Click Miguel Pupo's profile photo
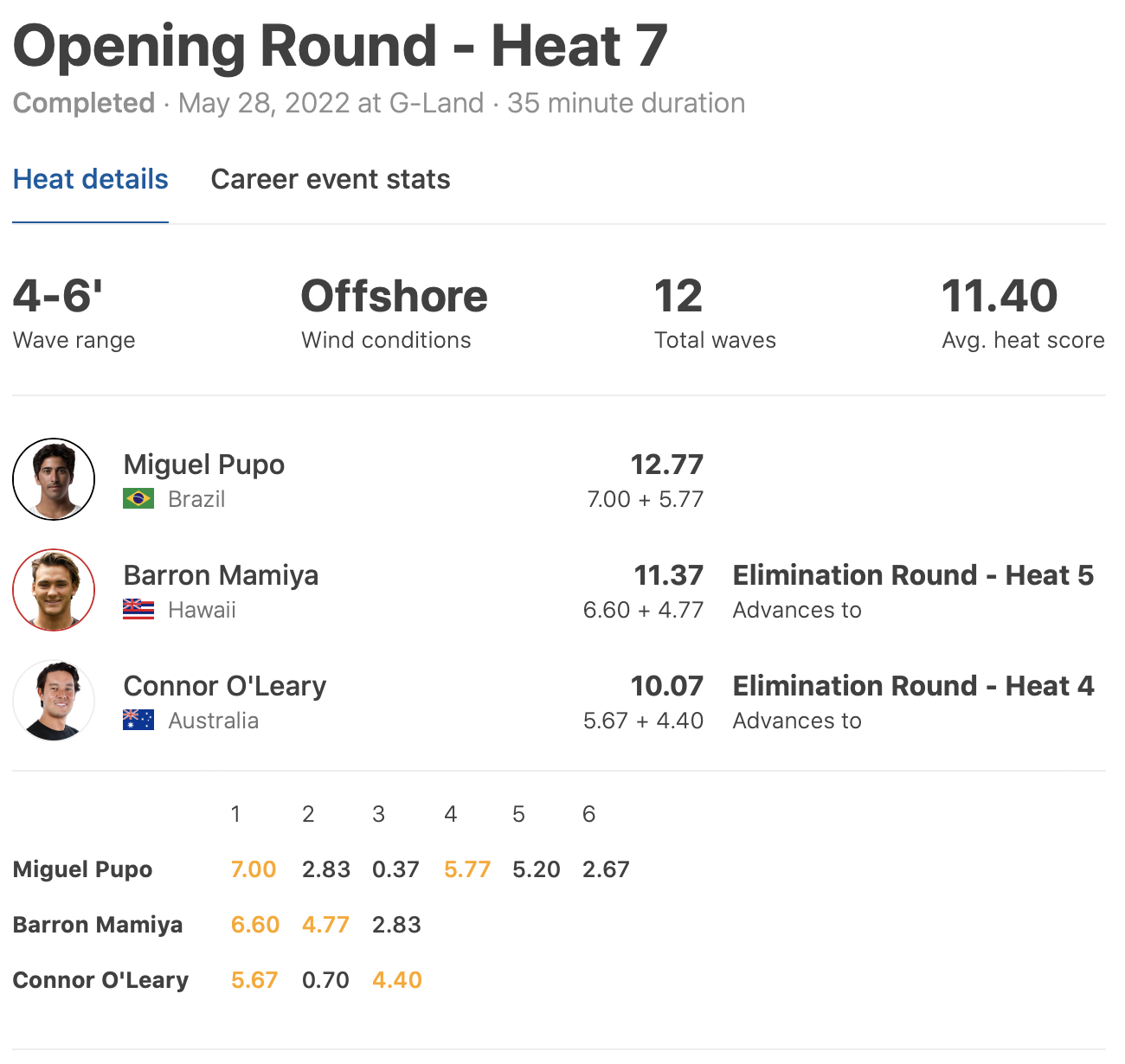The width and height of the screenshot is (1125, 1064). point(54,479)
